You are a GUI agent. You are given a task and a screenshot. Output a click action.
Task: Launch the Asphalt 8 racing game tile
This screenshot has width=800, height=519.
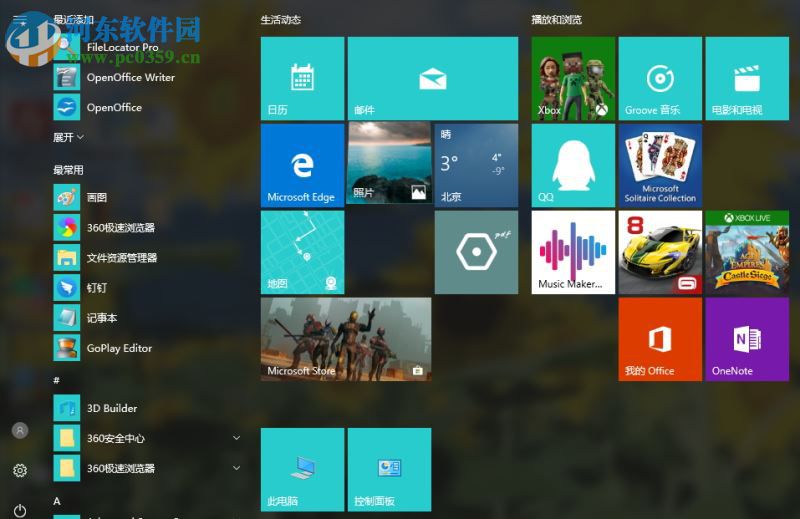click(x=660, y=253)
